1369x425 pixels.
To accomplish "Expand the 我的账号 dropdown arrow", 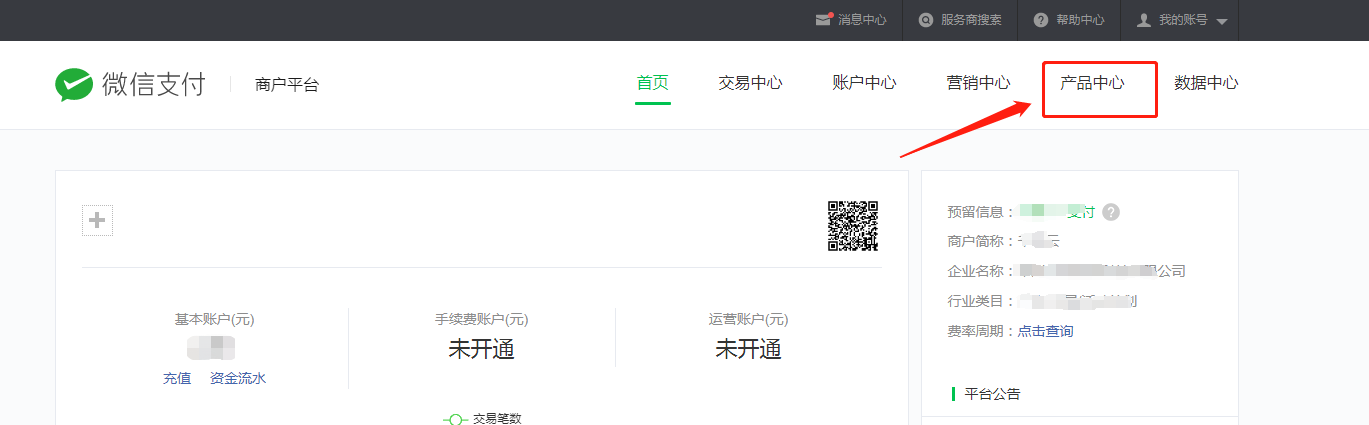I will (x=1222, y=21).
